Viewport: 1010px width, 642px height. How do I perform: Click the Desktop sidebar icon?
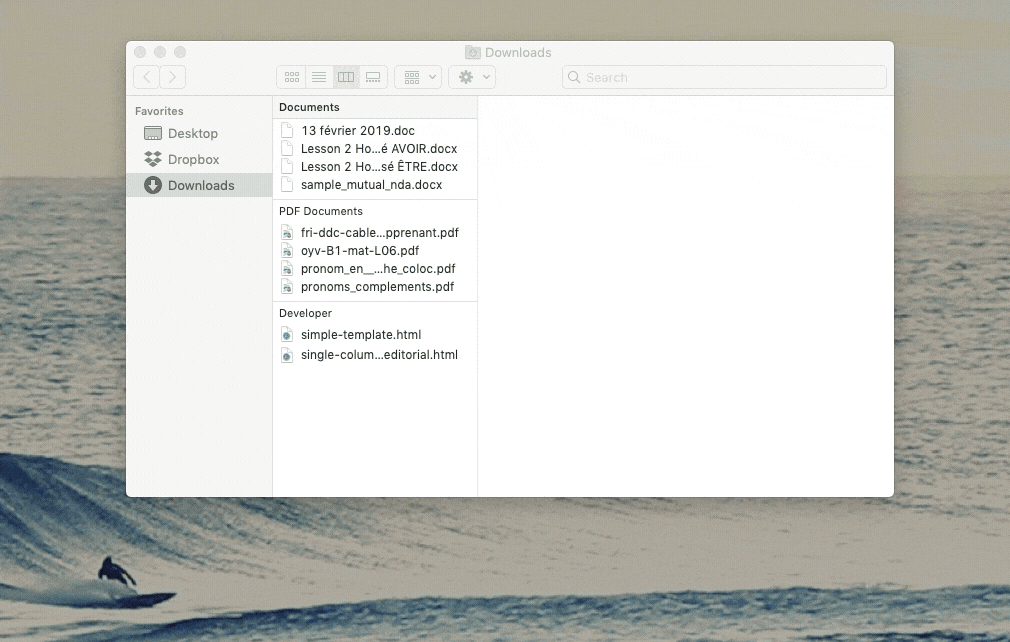click(x=153, y=133)
